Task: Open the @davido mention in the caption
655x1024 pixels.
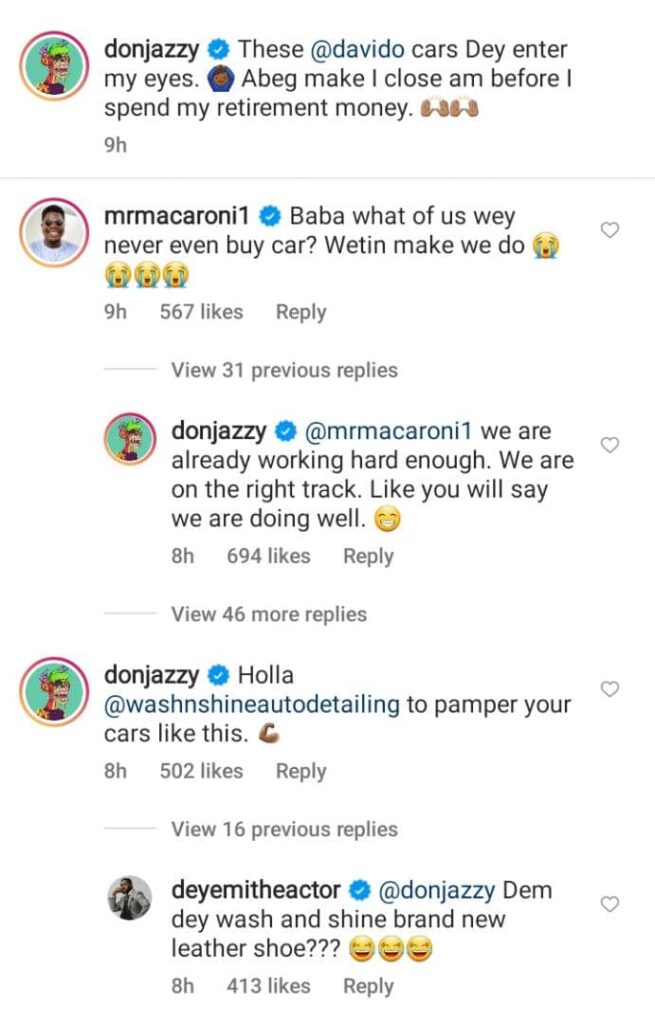Action: click(x=344, y=48)
